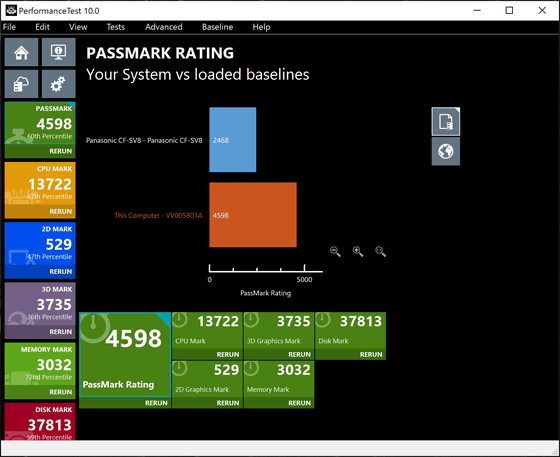The height and width of the screenshot is (457, 560).
Task: Rerun under the 3D Graphics Mark tile
Action: click(x=300, y=355)
